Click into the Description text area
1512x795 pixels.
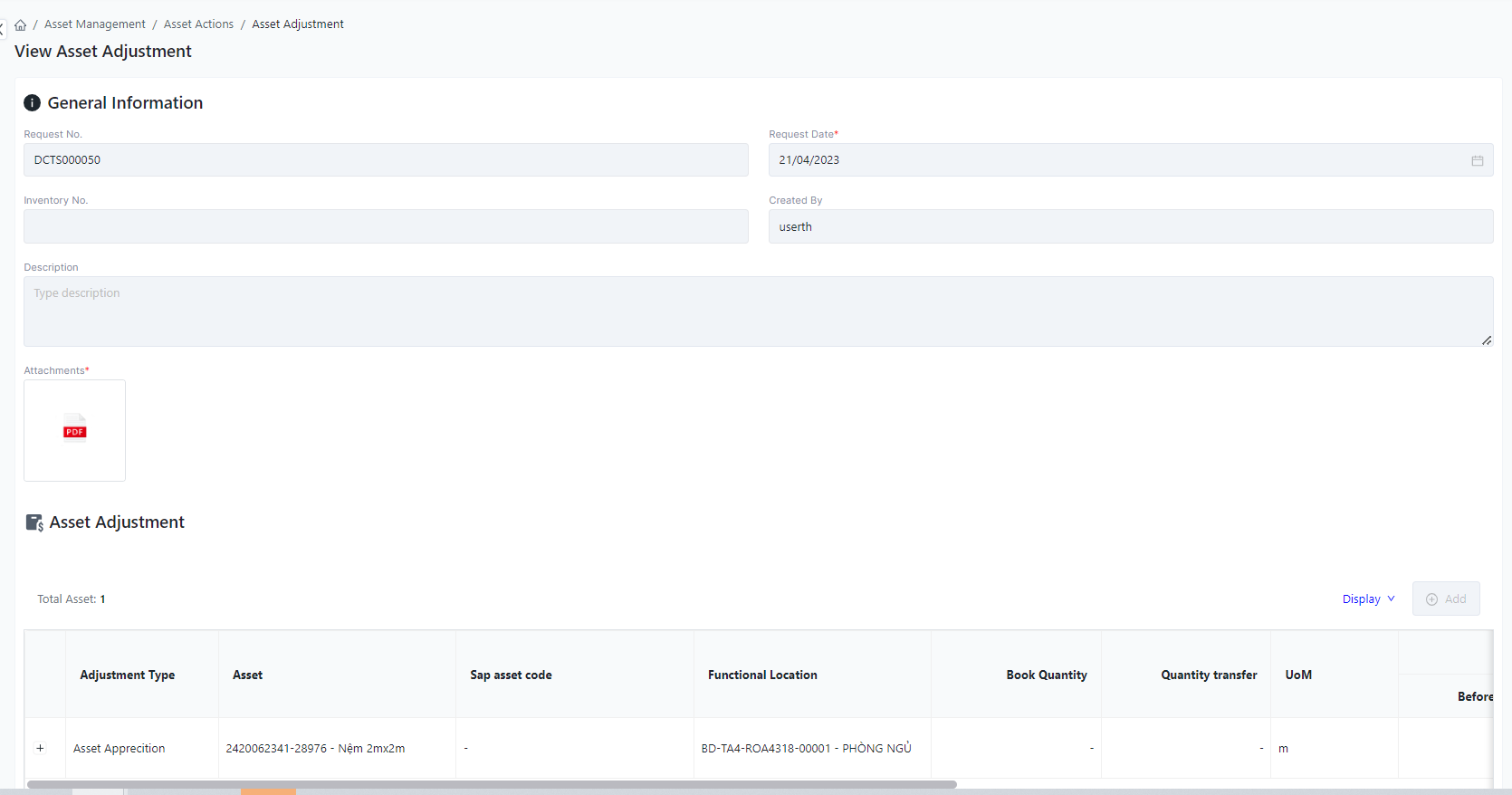[758, 311]
